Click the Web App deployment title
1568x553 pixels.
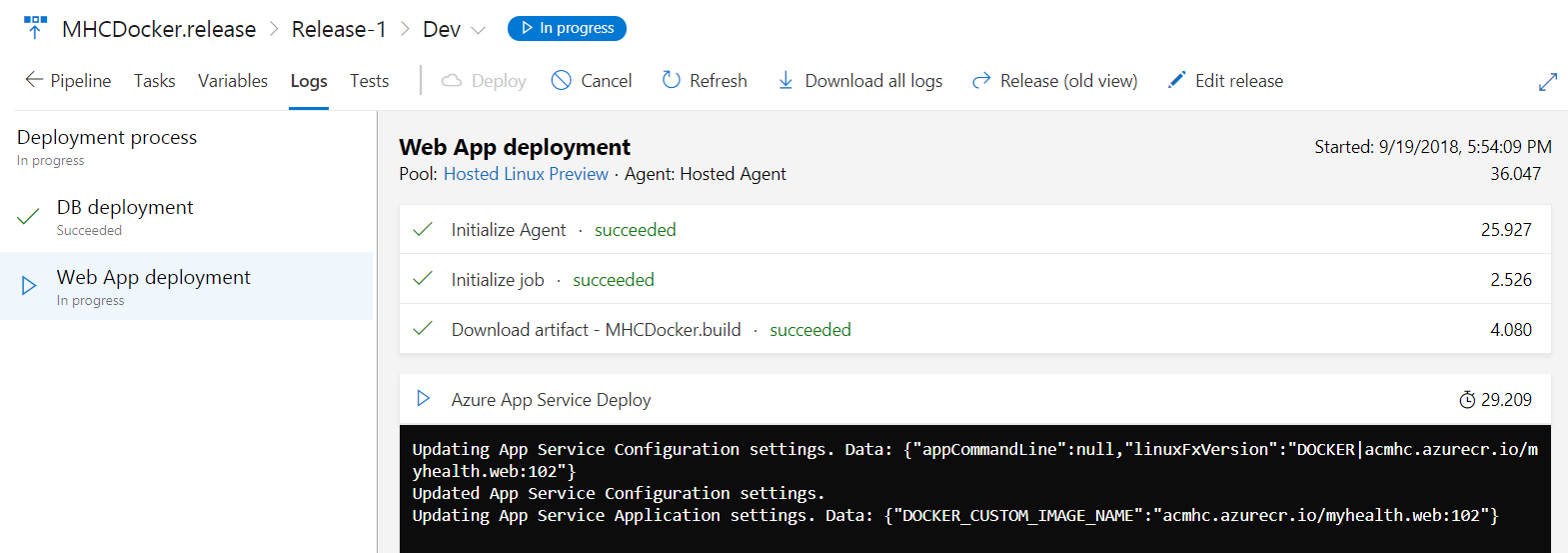[515, 147]
